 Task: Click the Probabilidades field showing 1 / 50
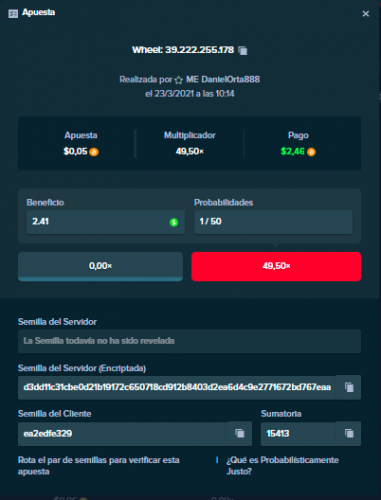click(x=273, y=222)
